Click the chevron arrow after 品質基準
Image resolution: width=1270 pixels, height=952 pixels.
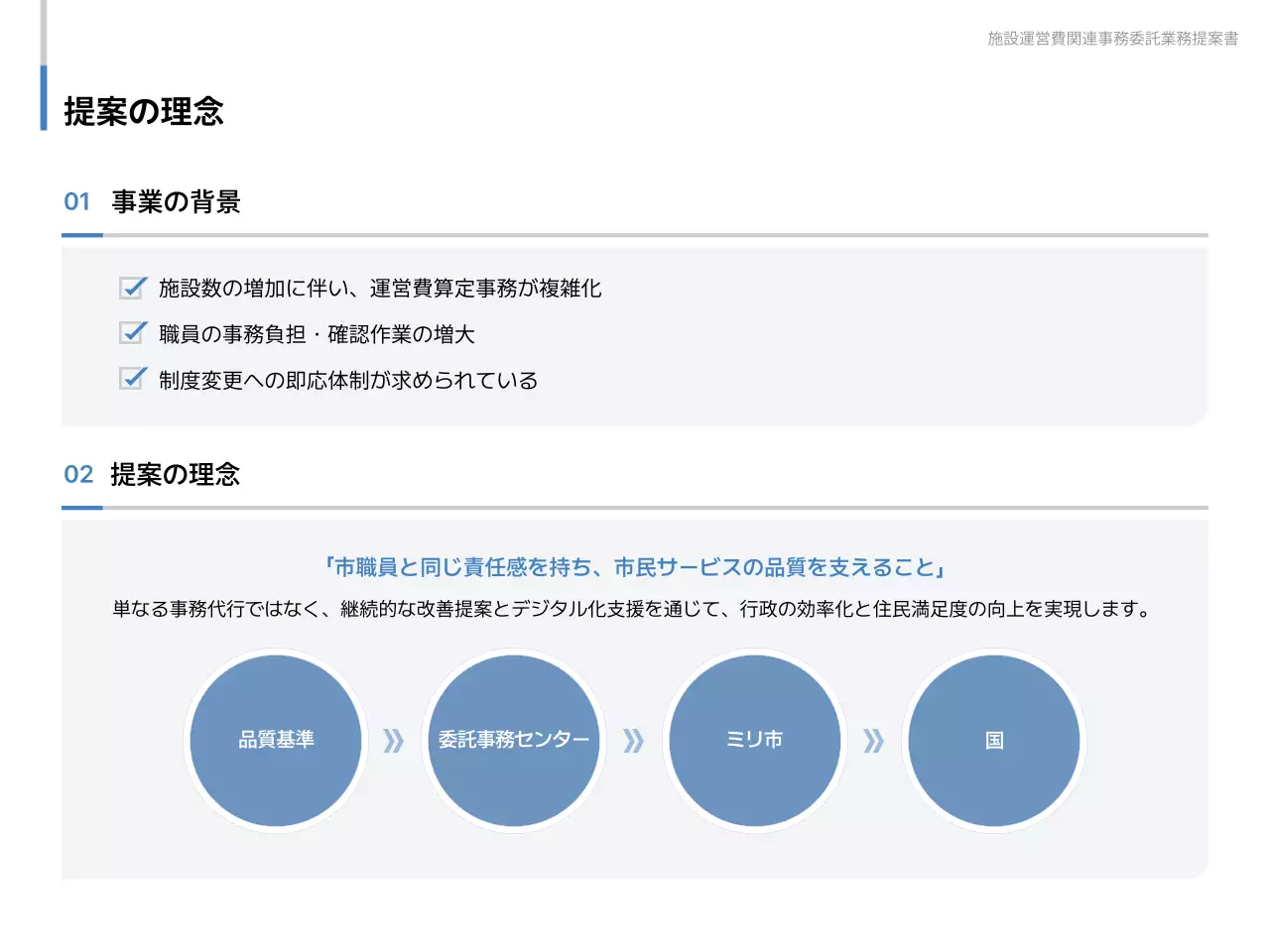pyautogui.click(x=394, y=741)
